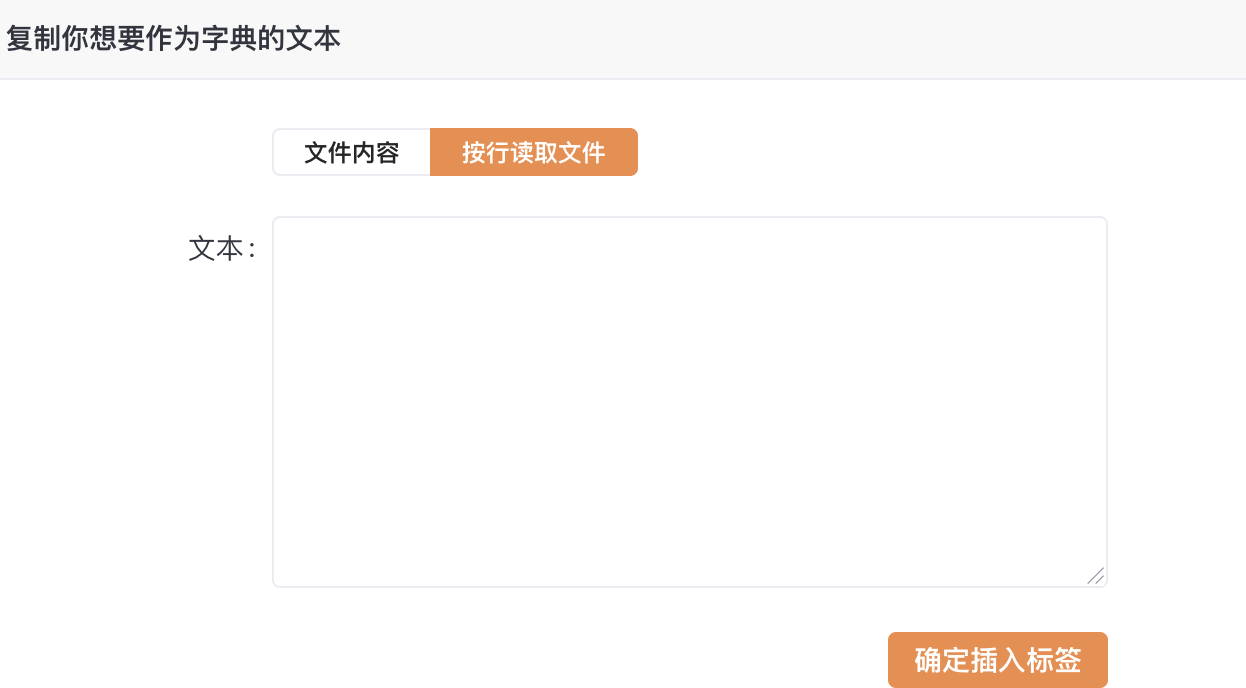The image size is (1246, 688).
Task: Click the 确定插入标签 button
Action: 997,660
